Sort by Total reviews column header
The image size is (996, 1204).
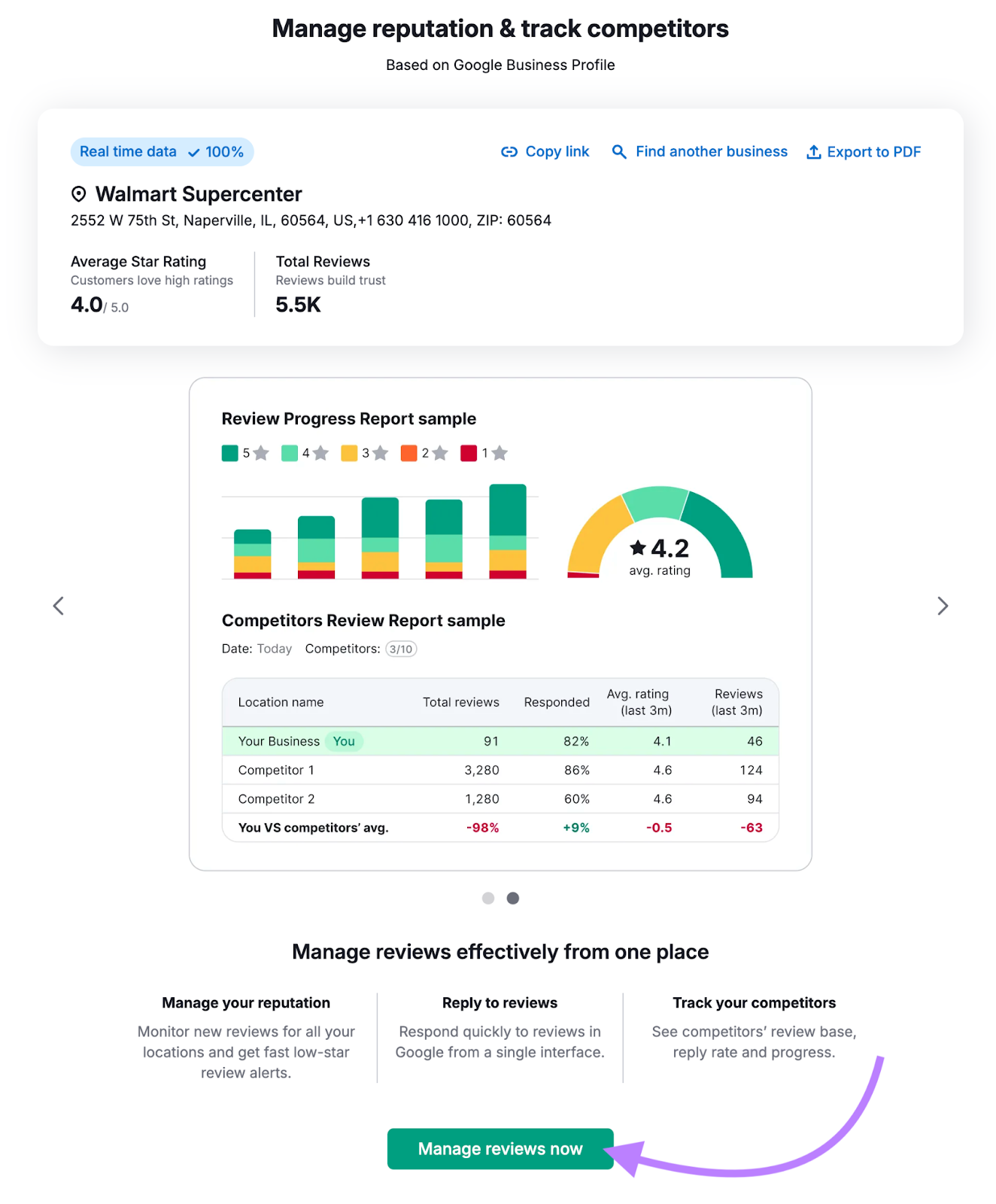click(460, 702)
